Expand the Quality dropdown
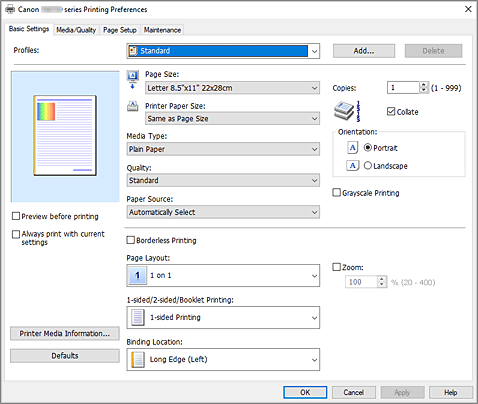 (223, 180)
